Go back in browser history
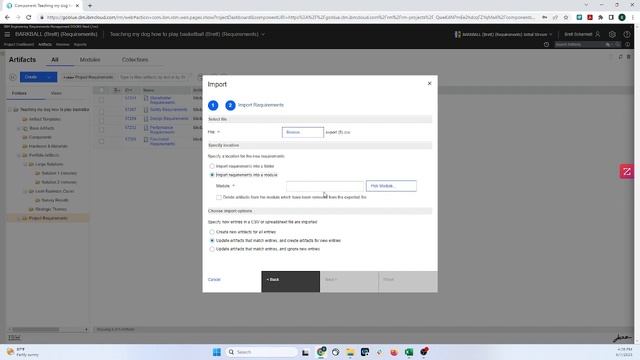Viewport: 640px width, 360px height. coord(7,17)
